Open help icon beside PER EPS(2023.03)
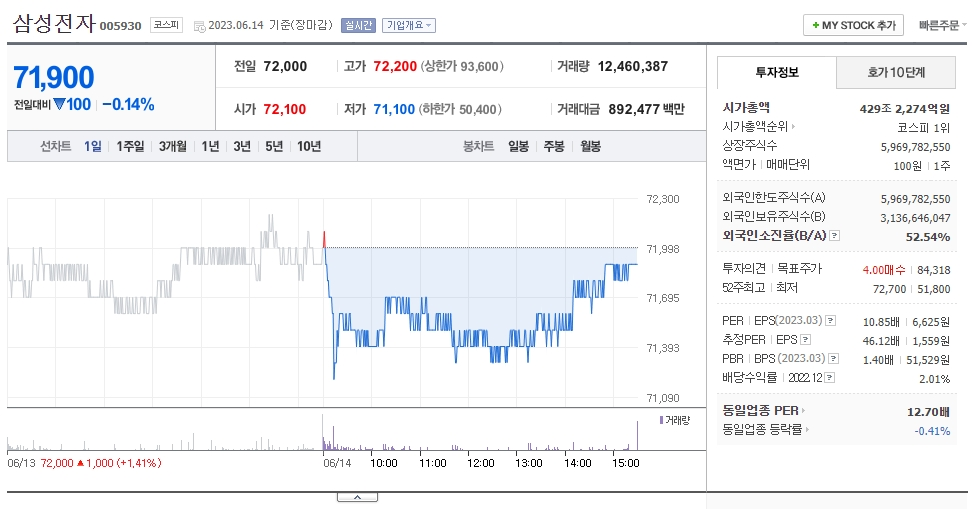Viewport: 975px width, 509px height. 831,321
